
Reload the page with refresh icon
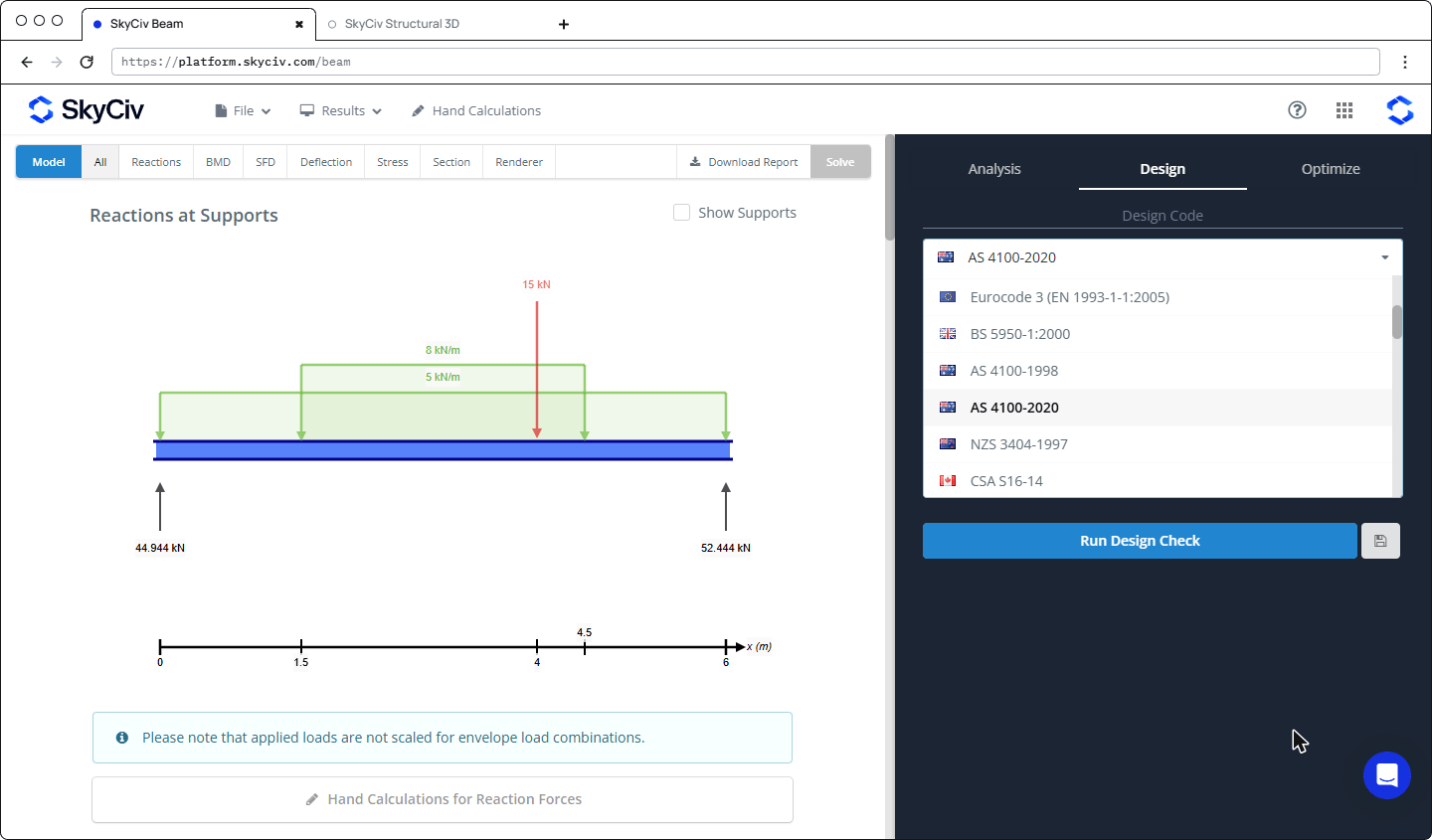point(87,62)
